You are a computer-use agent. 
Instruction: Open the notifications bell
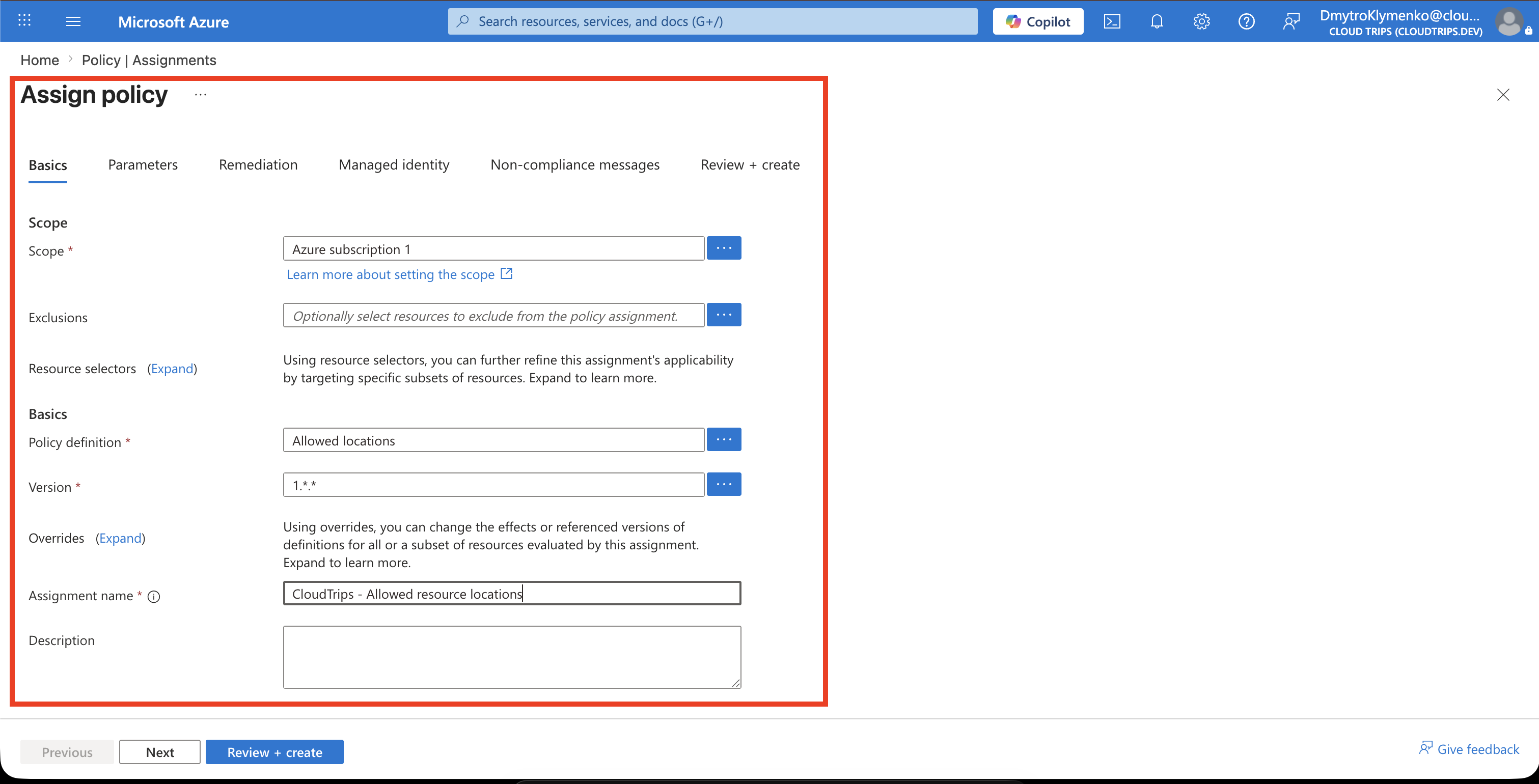(1157, 21)
